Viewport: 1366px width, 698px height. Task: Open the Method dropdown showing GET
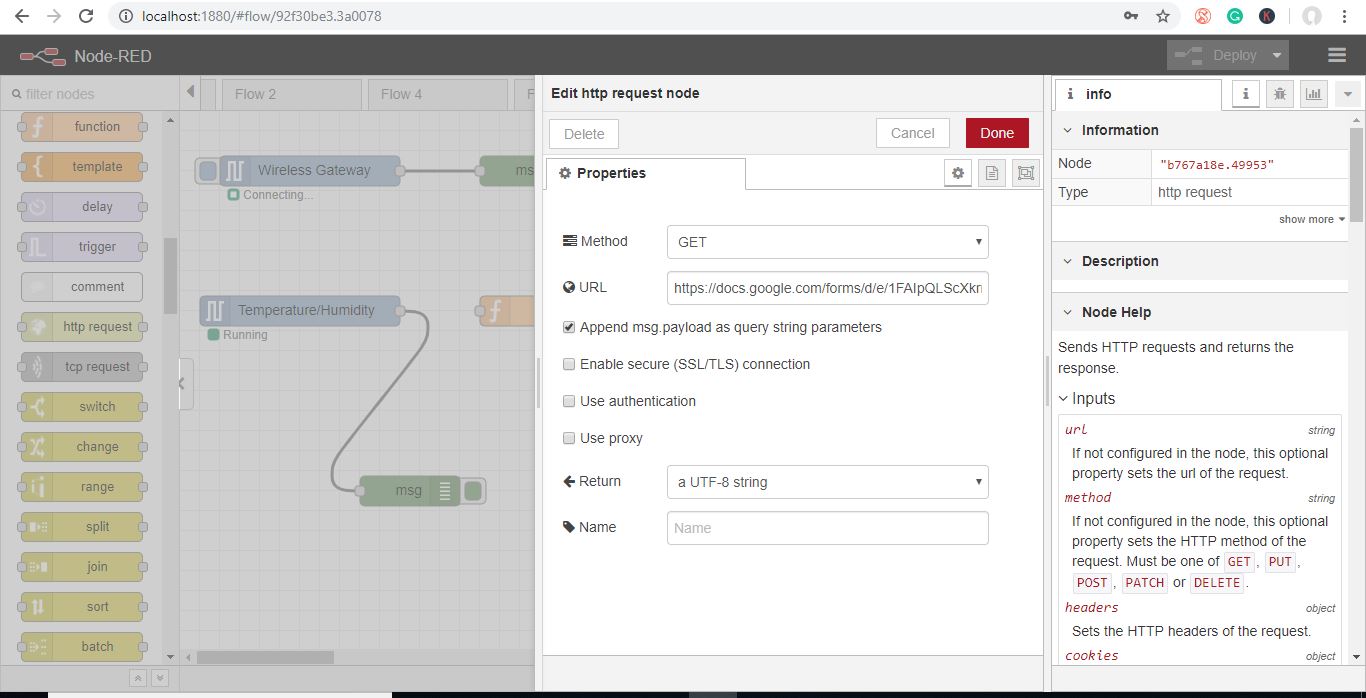(827, 242)
